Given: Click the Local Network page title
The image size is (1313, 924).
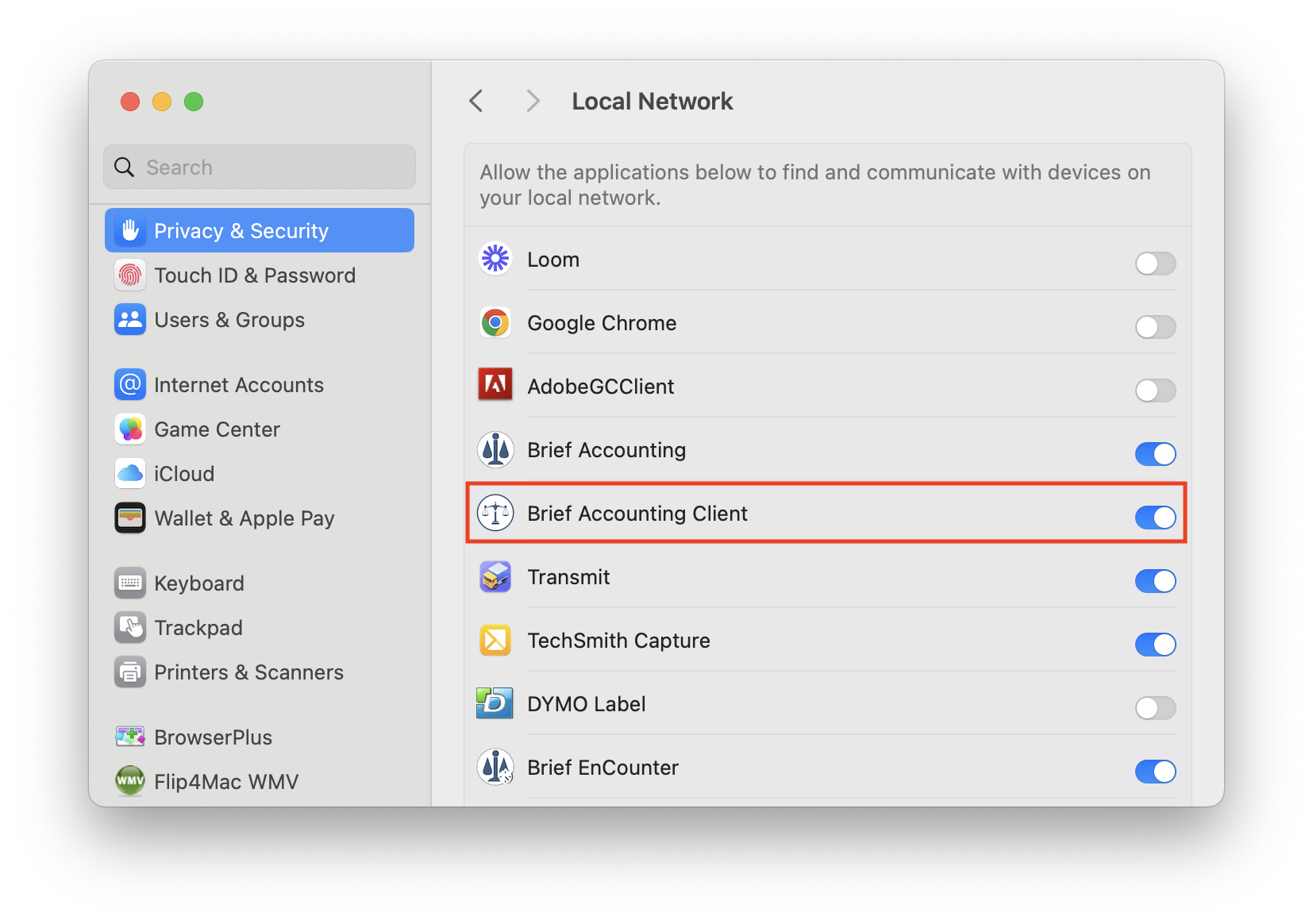Looking at the screenshot, I should point(653,101).
